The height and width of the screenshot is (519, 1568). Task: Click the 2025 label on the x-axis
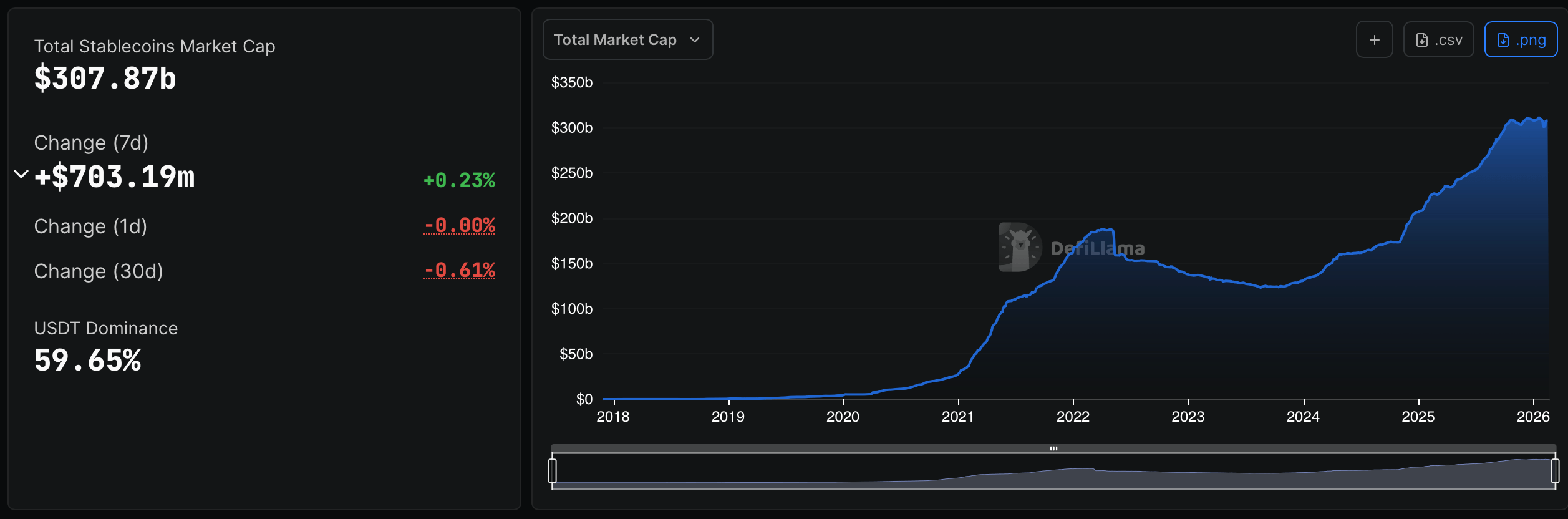pyautogui.click(x=1418, y=417)
